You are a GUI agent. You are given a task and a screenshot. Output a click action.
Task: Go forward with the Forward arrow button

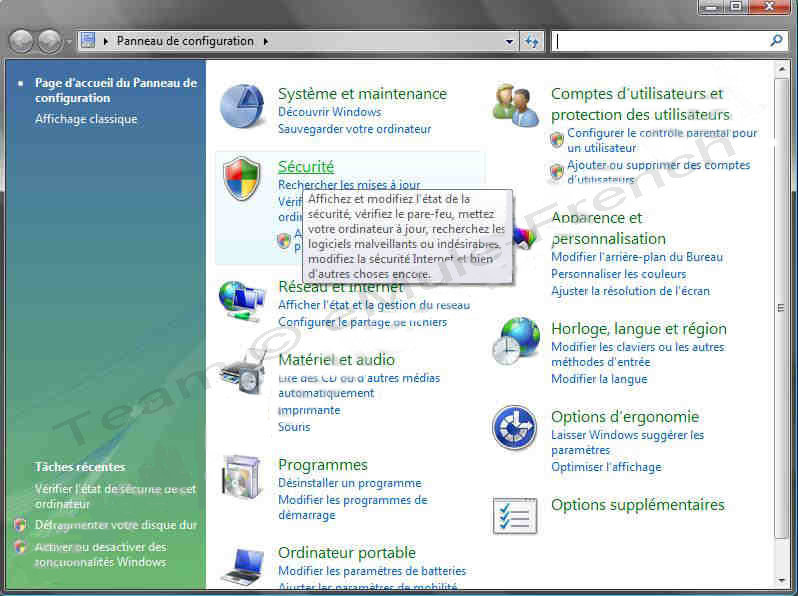point(50,41)
